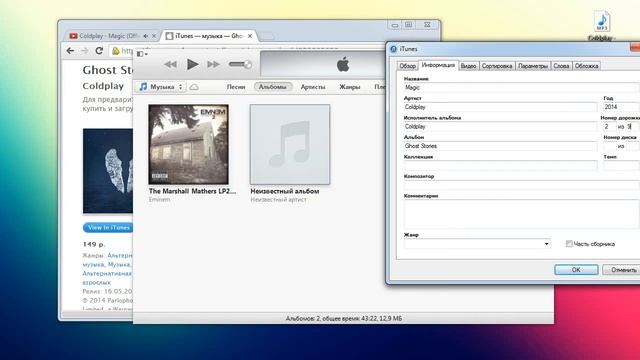Open the Параметры tab
The image size is (640, 360).
(533, 66)
